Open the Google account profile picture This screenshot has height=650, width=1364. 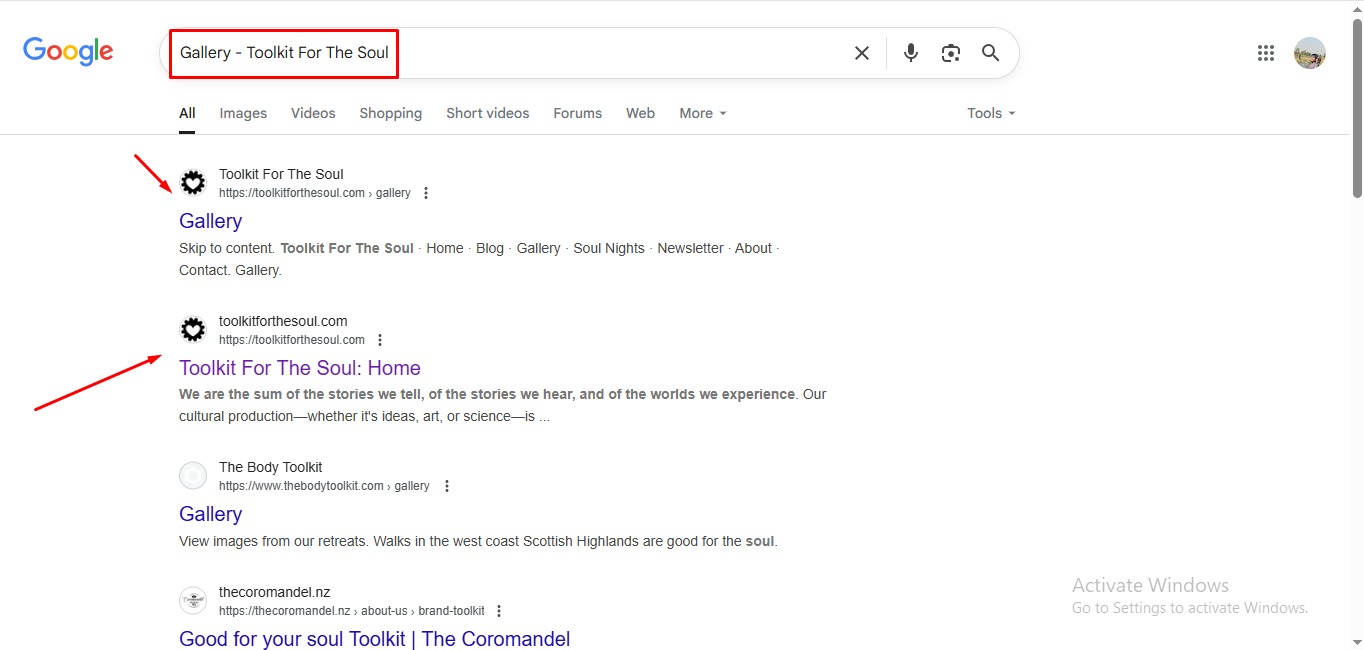1309,53
